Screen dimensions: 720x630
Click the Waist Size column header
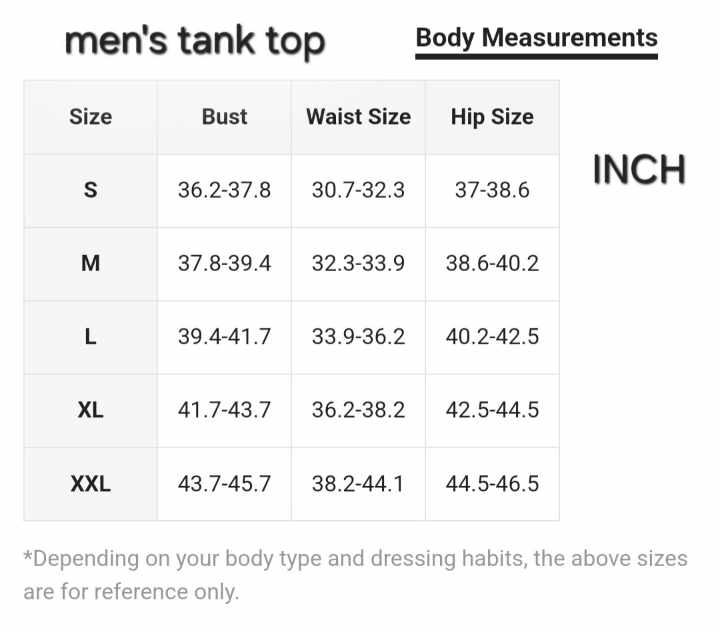coord(358,117)
